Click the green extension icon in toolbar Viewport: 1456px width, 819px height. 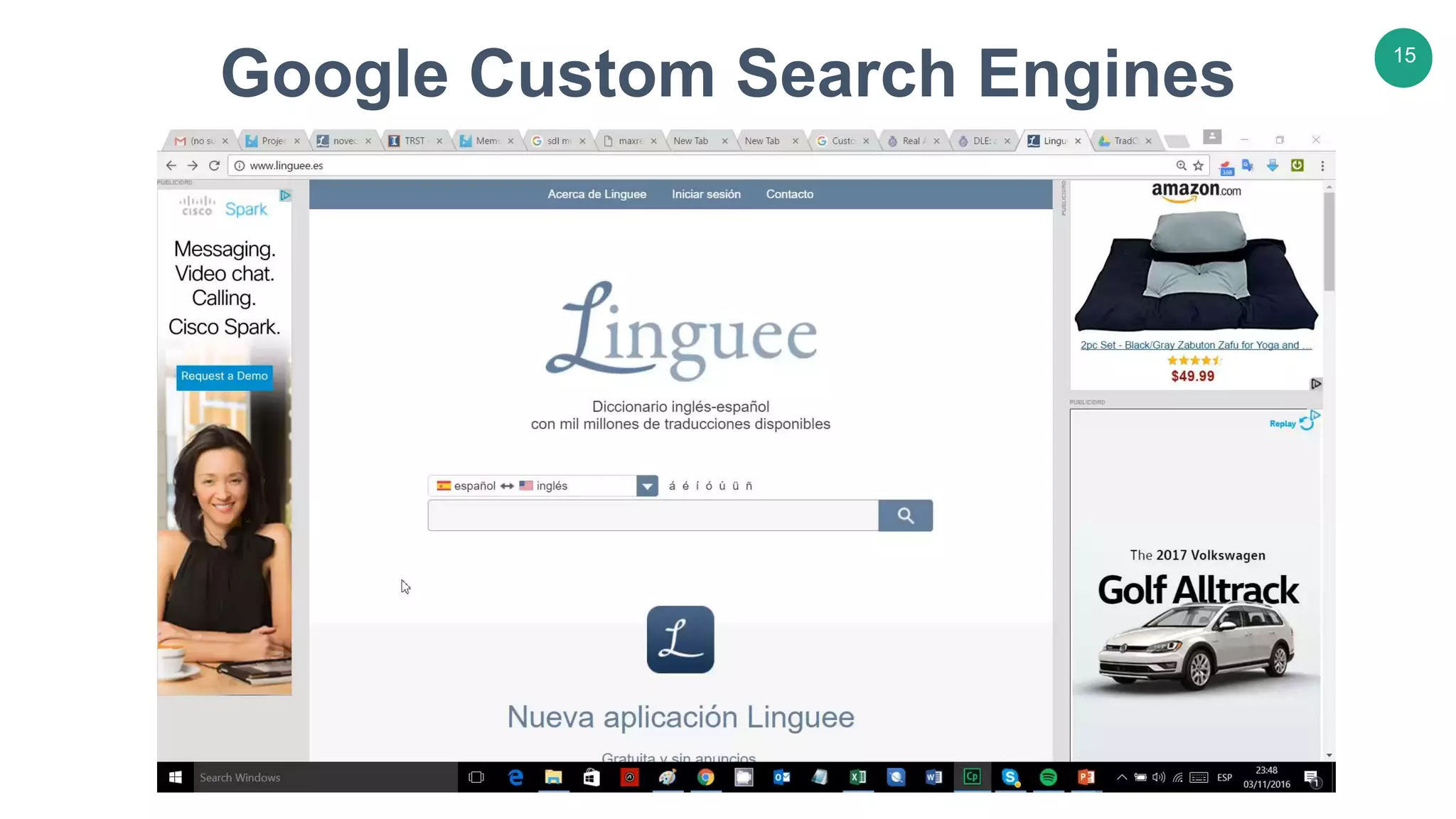coord(1297,166)
